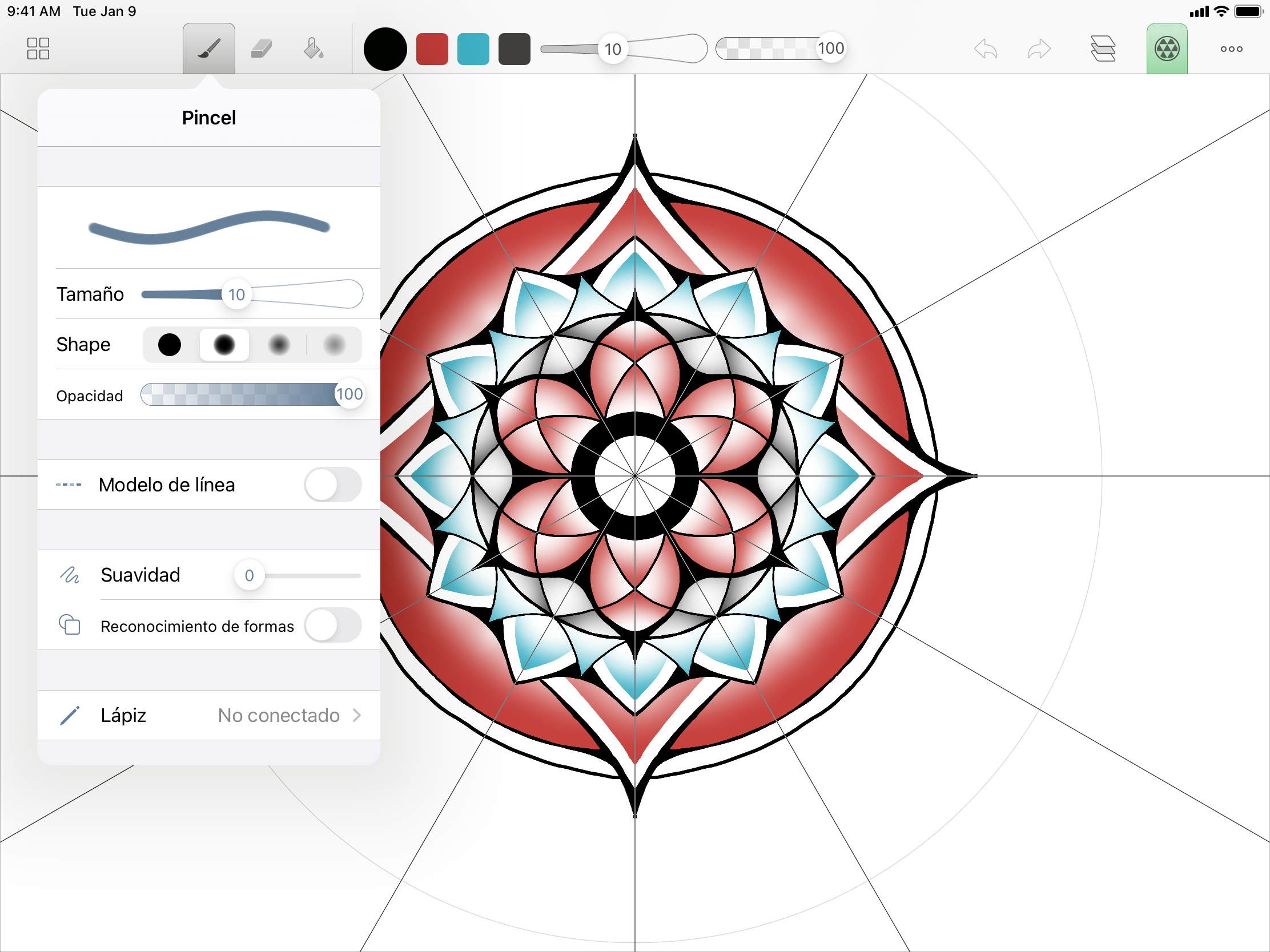
Task: Choose the teal color swatch
Action: point(473,49)
